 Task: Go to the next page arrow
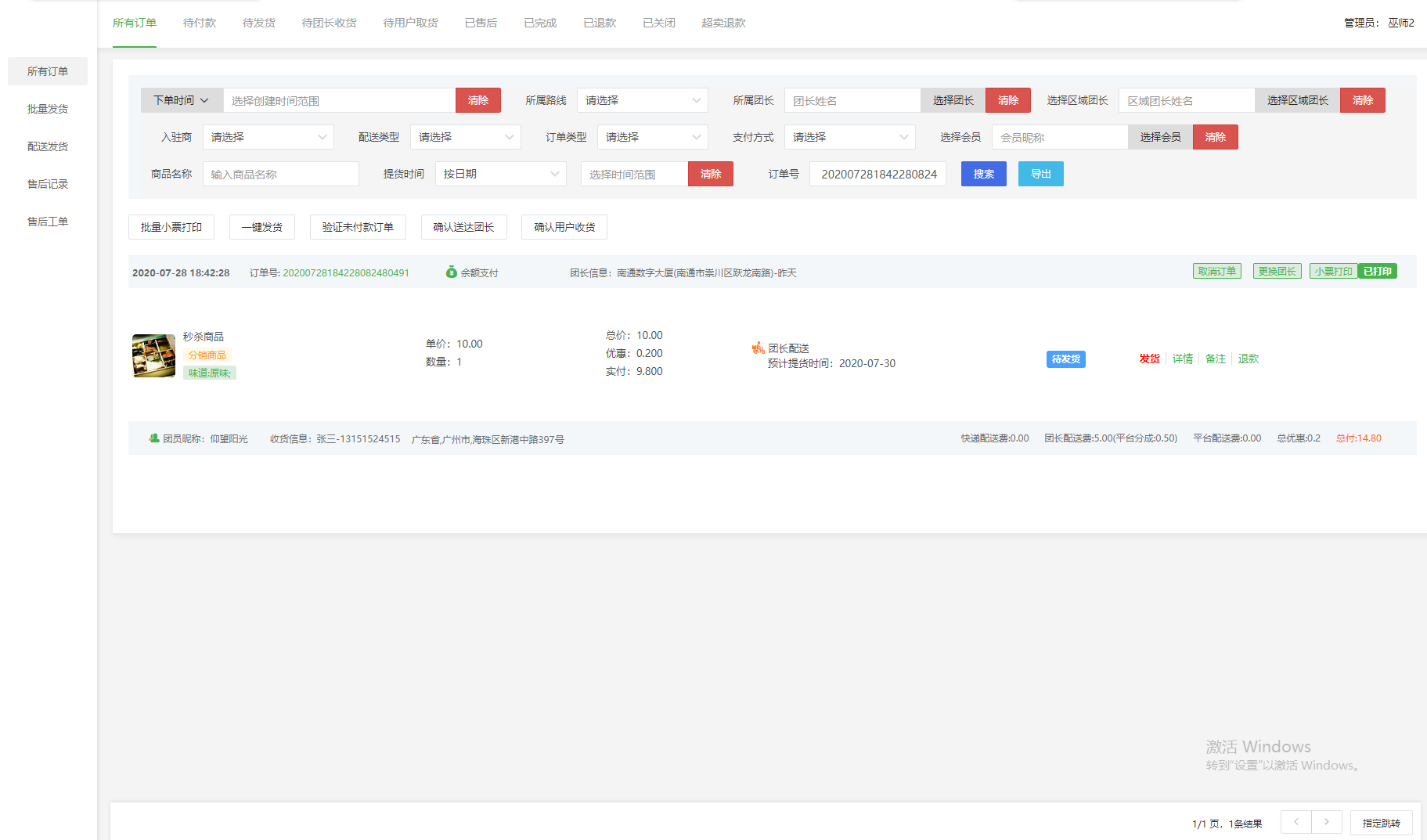[1327, 822]
